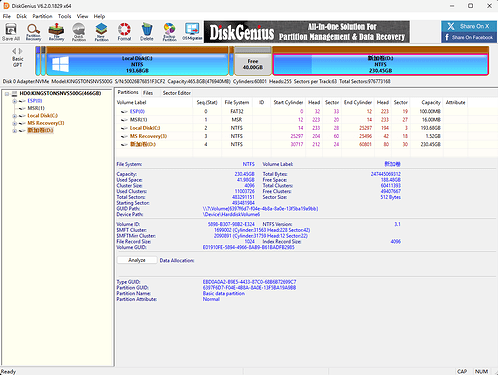
Task: Start Quick Partition from the toolbar
Action: pyautogui.click(x=79, y=32)
